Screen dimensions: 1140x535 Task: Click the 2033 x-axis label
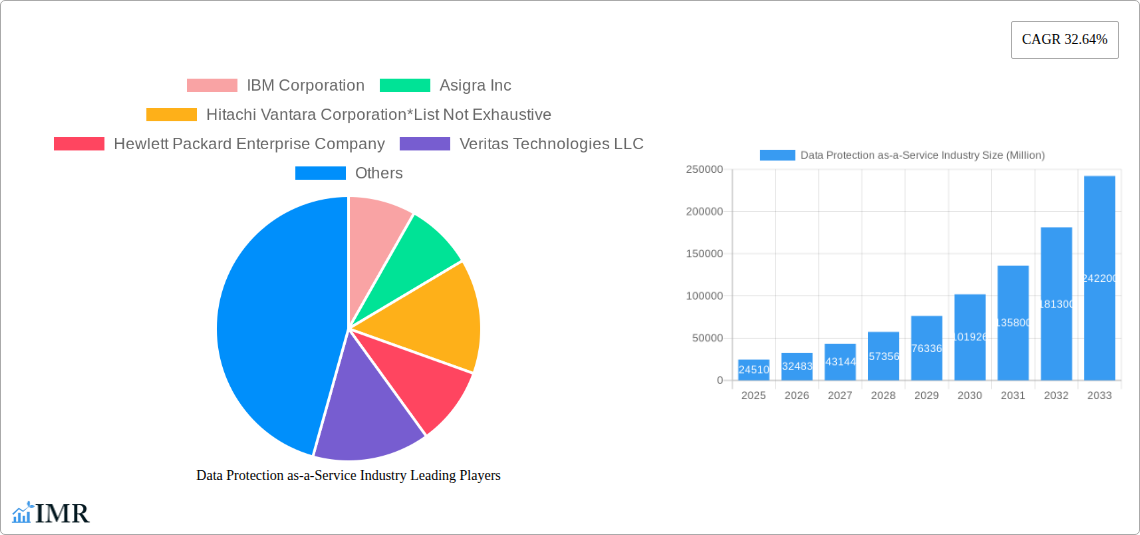click(x=1100, y=395)
